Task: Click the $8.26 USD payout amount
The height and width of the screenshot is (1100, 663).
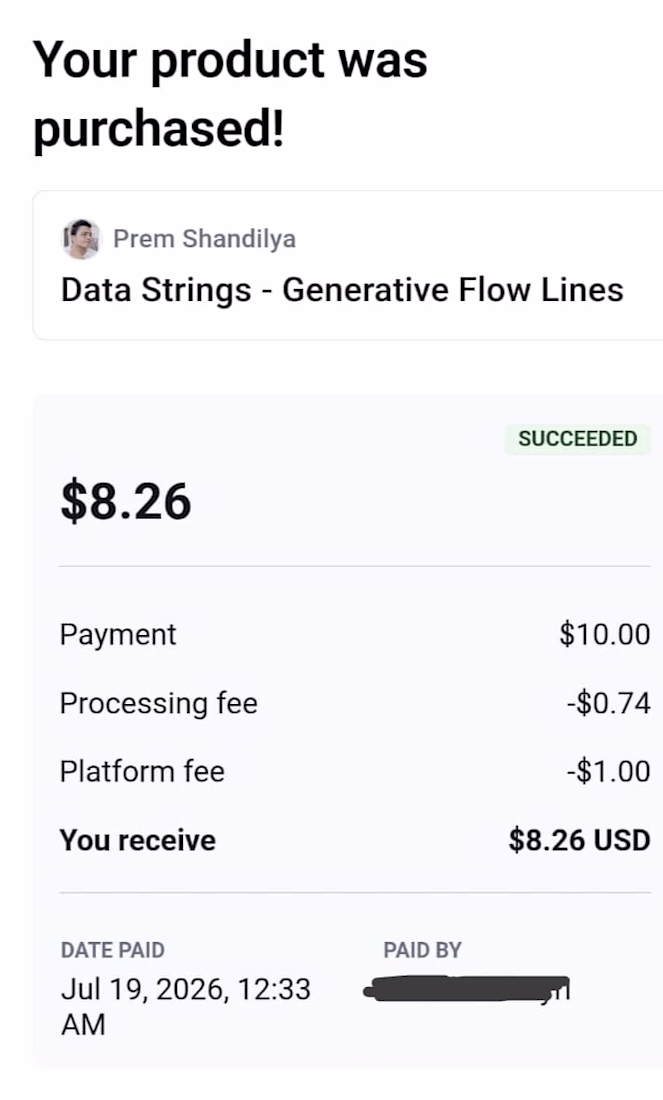Action: click(580, 840)
